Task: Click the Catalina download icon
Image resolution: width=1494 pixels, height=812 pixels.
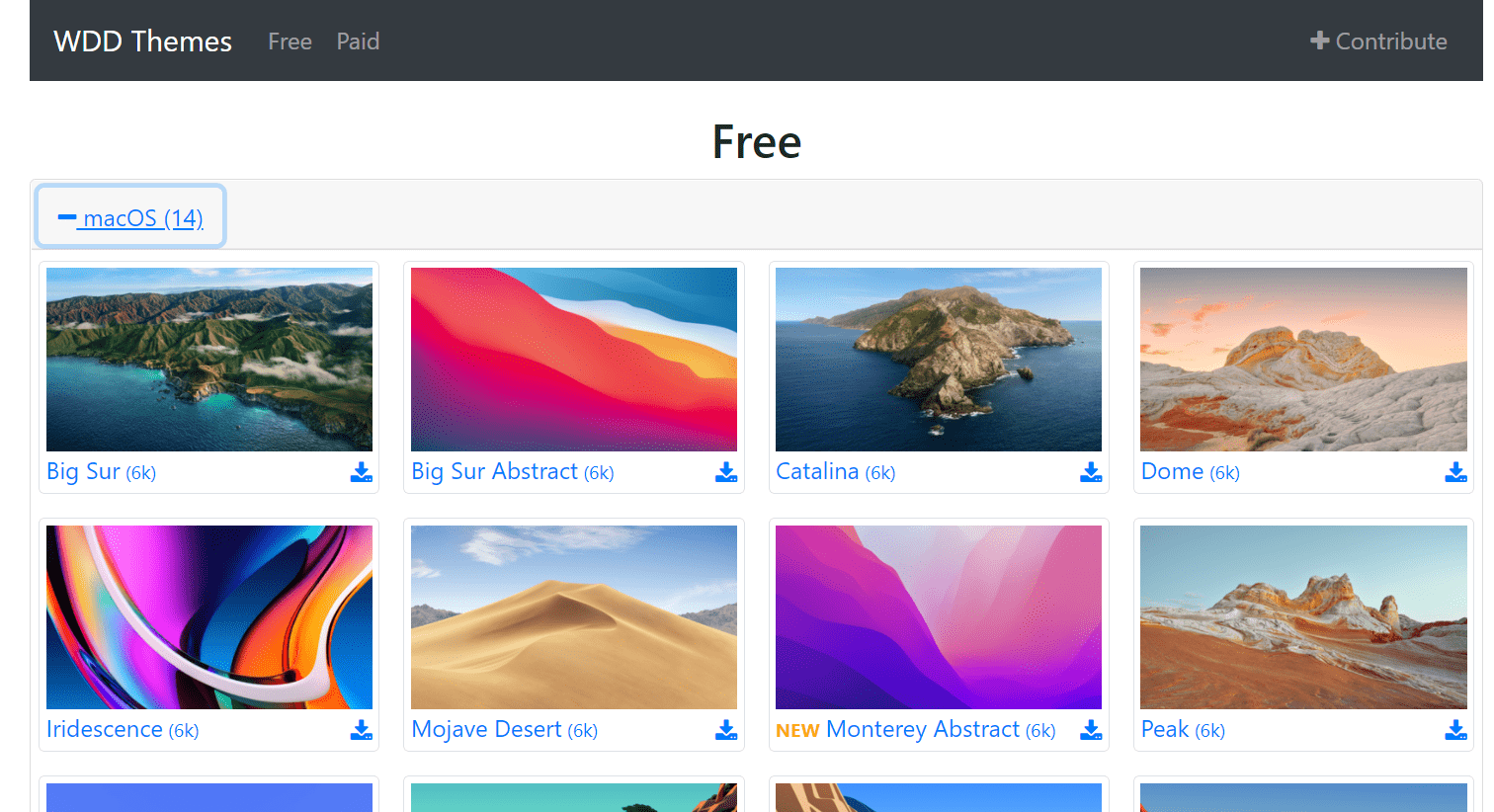Action: coord(1091,472)
